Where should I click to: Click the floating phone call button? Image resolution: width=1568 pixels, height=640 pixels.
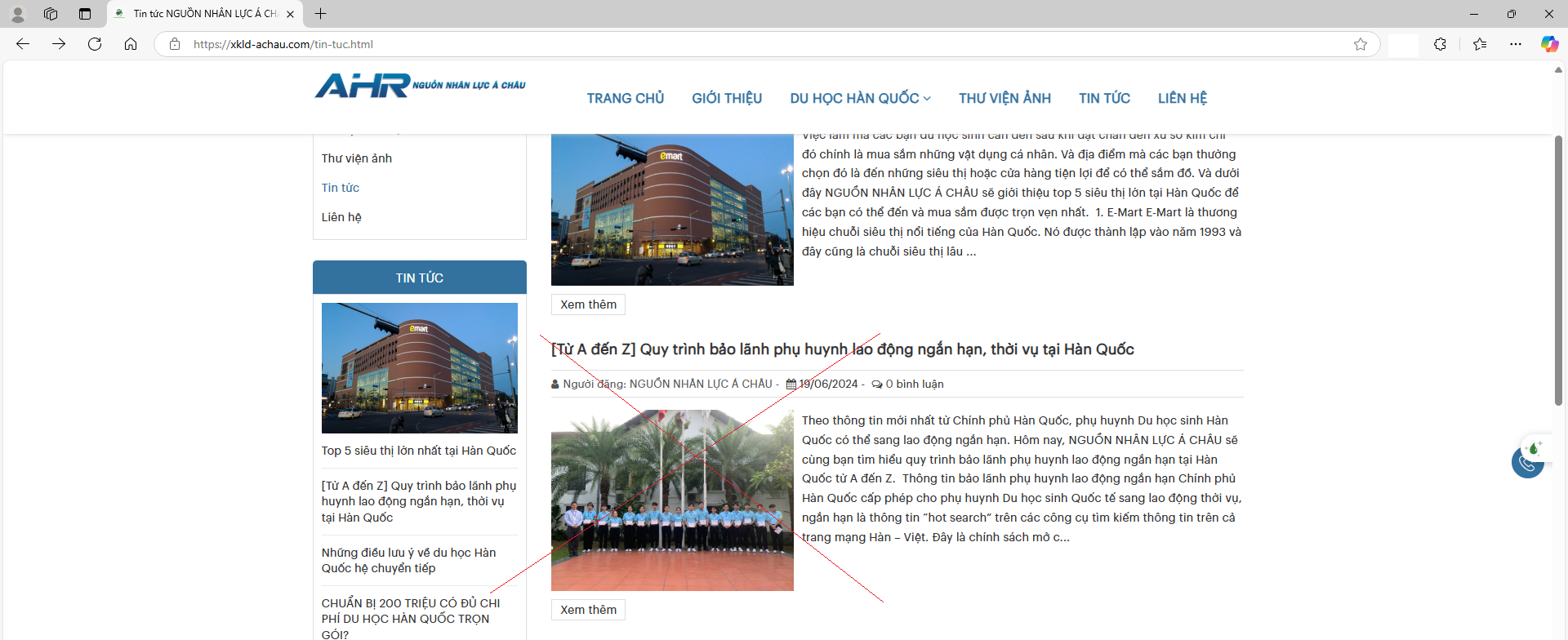coord(1527,462)
